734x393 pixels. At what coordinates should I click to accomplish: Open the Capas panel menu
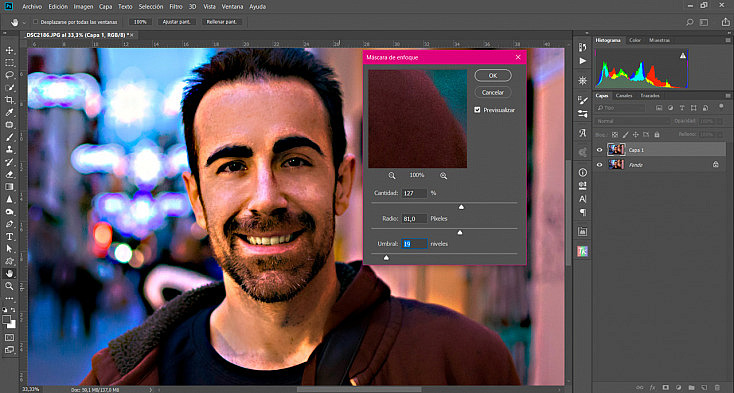[727, 96]
